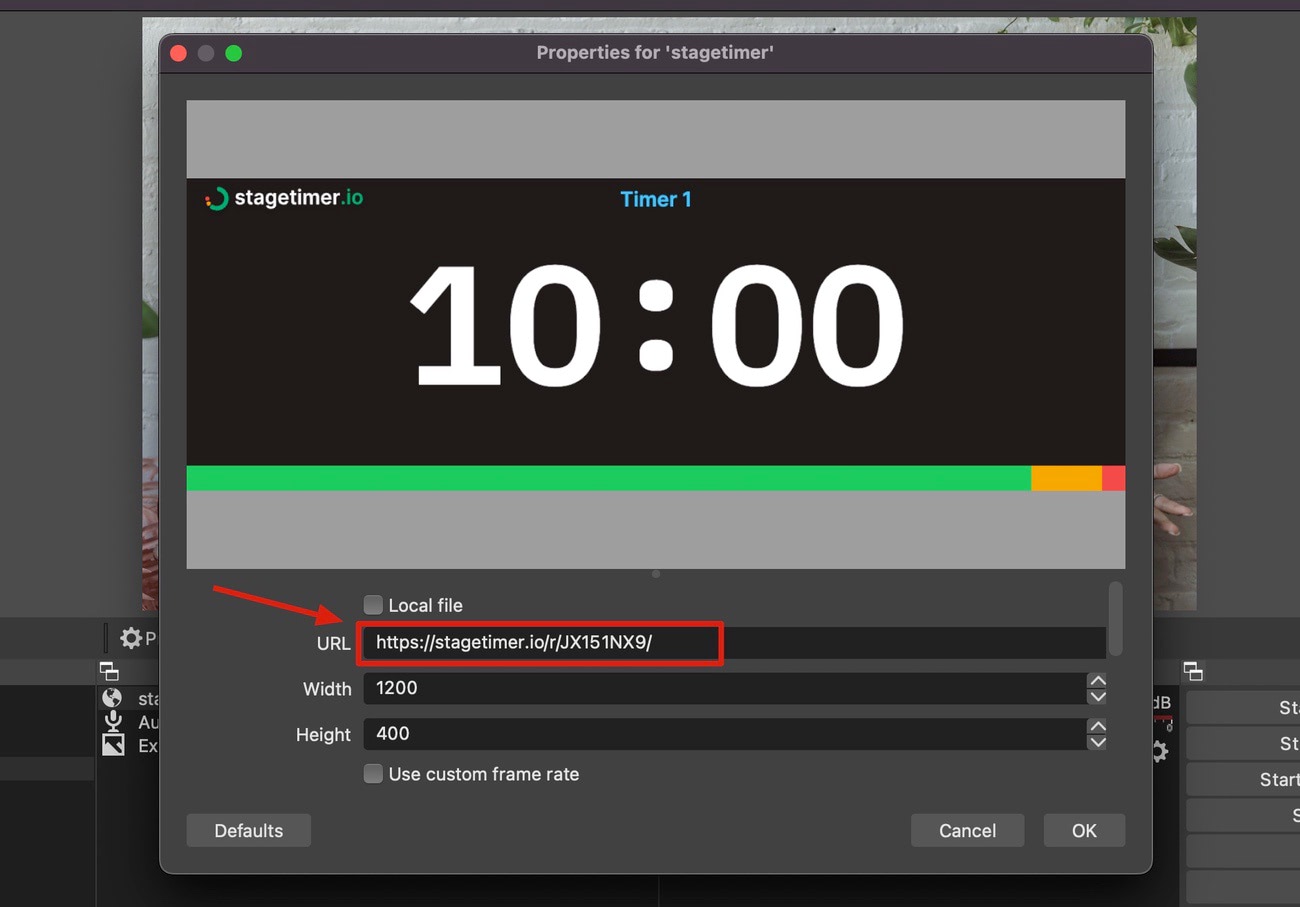Open the Properties gear in the Sources panel header
Image resolution: width=1300 pixels, height=907 pixels.
(129, 637)
